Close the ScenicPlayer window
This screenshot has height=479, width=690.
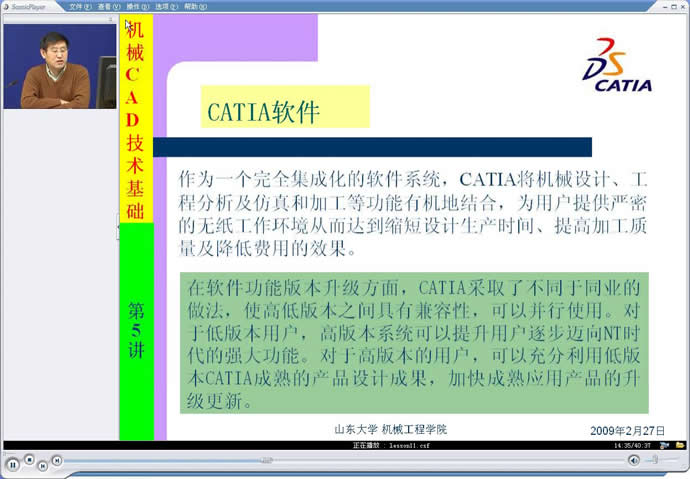pyautogui.click(x=683, y=7)
